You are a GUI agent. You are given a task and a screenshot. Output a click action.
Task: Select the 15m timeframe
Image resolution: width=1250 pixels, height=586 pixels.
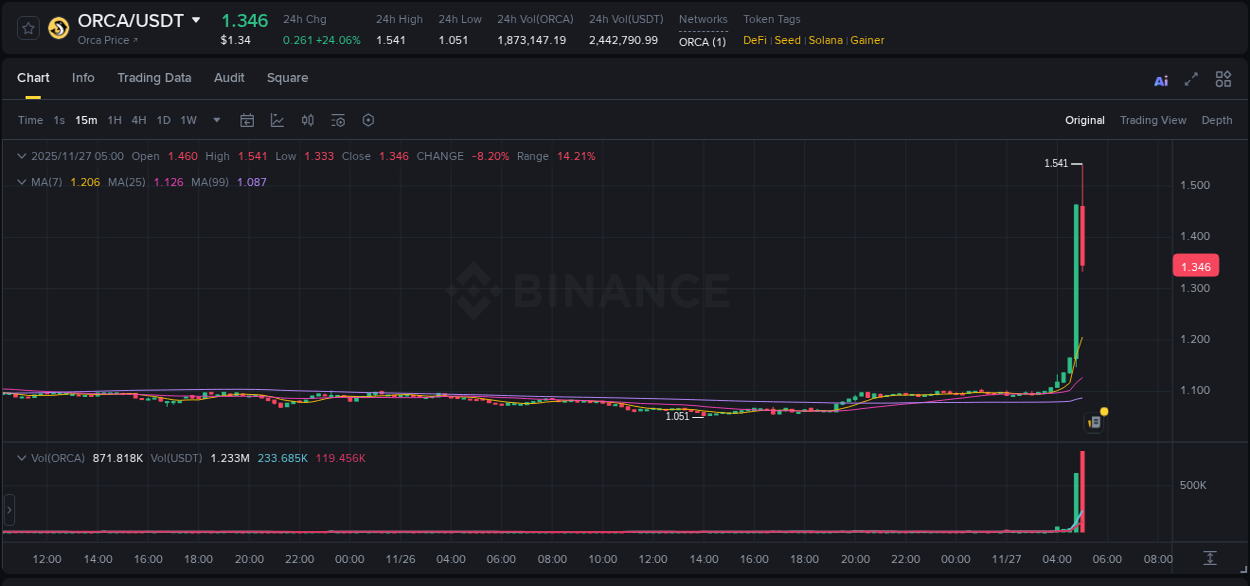coord(85,119)
